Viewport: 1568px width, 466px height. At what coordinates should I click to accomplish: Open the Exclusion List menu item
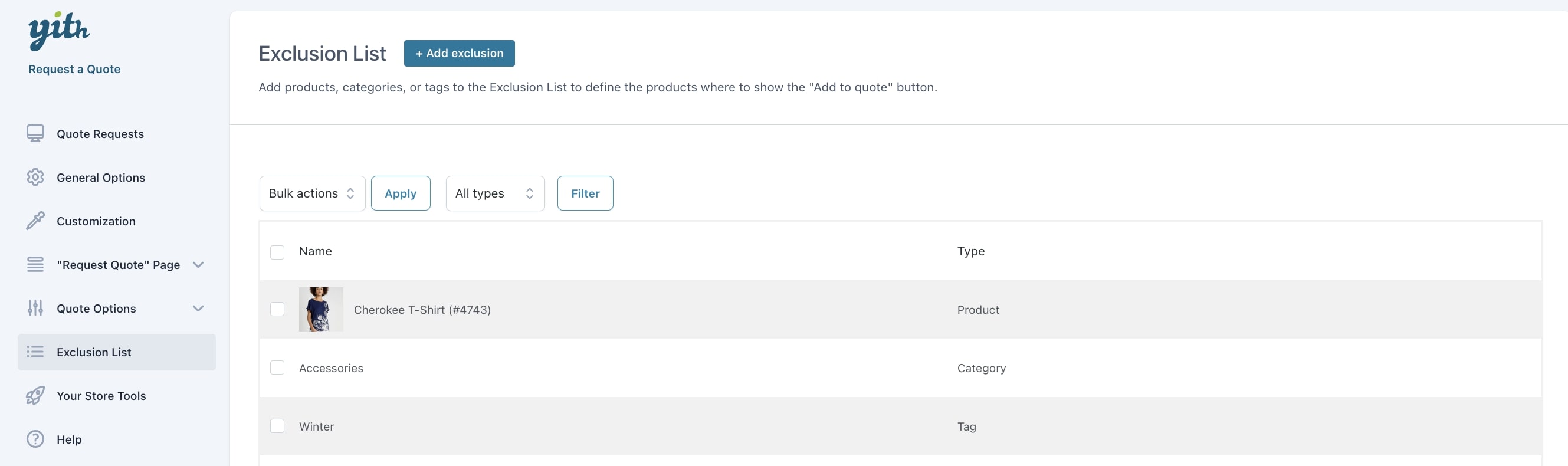[94, 352]
